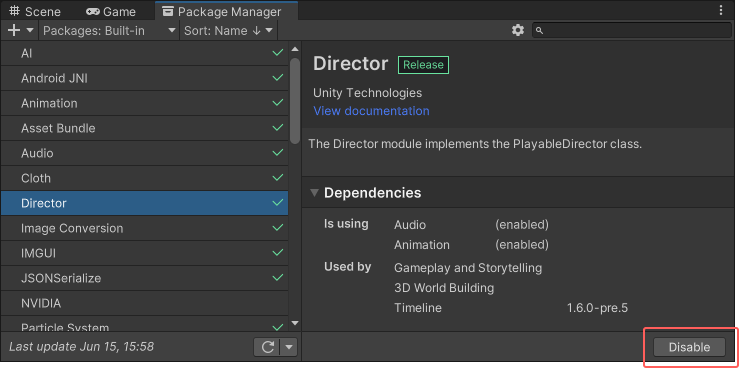Open the Packages: Built-in scope dropdown

(109, 31)
